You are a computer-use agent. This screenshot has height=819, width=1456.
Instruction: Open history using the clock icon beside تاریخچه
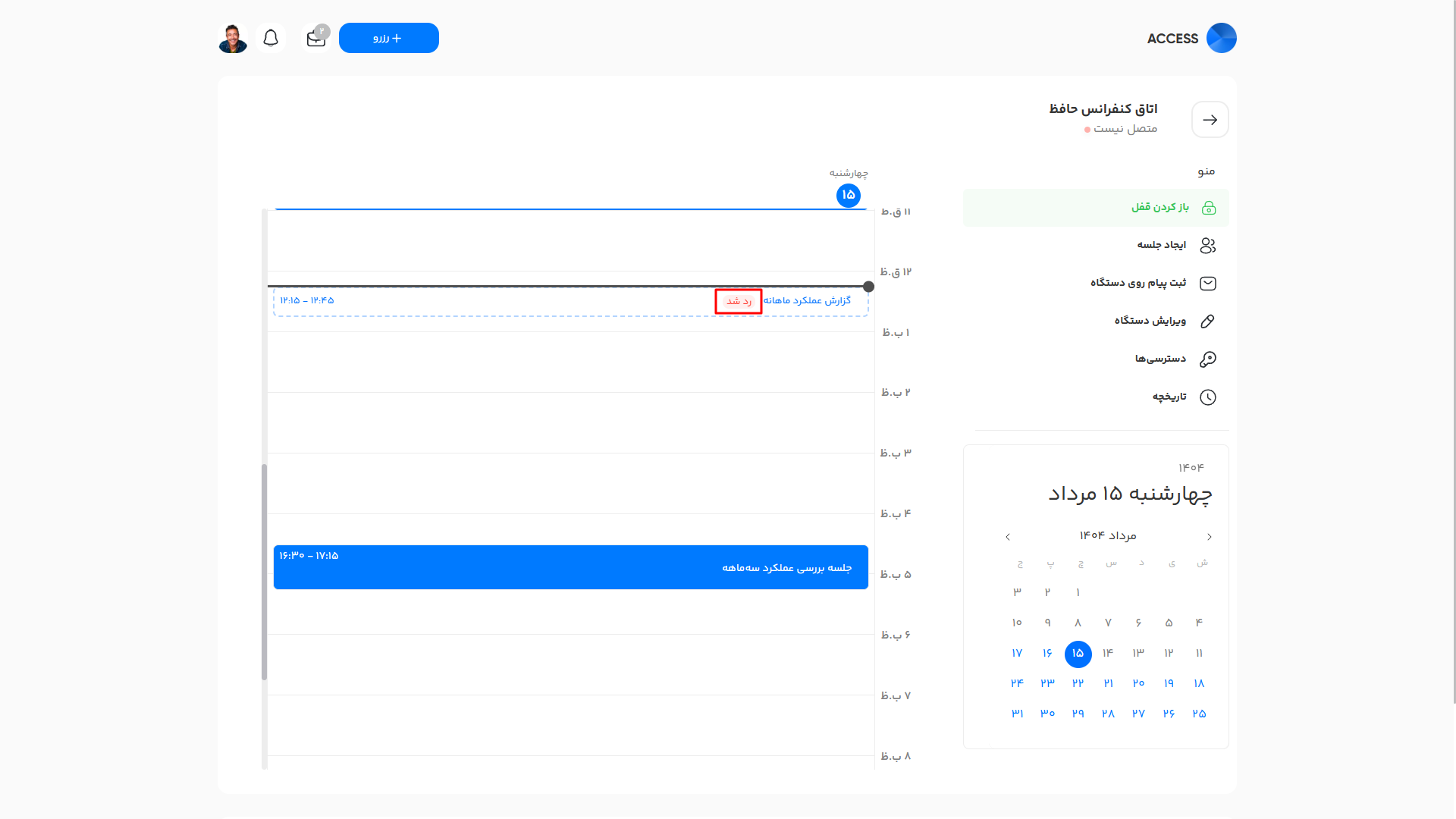[1209, 397]
